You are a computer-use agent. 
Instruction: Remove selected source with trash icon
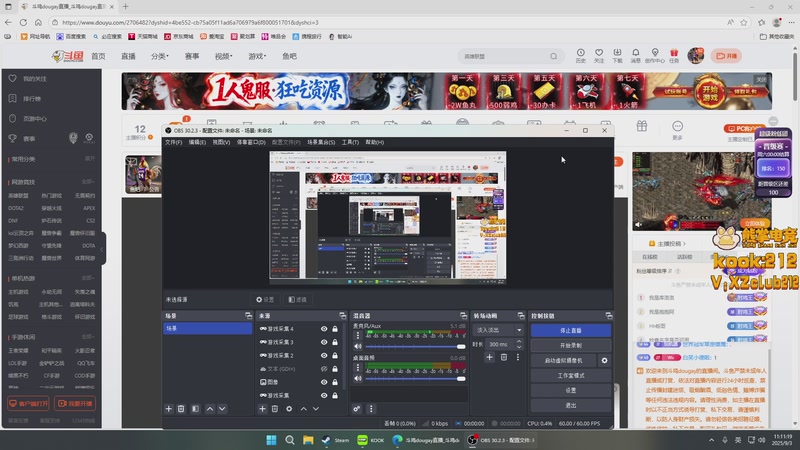(x=275, y=409)
